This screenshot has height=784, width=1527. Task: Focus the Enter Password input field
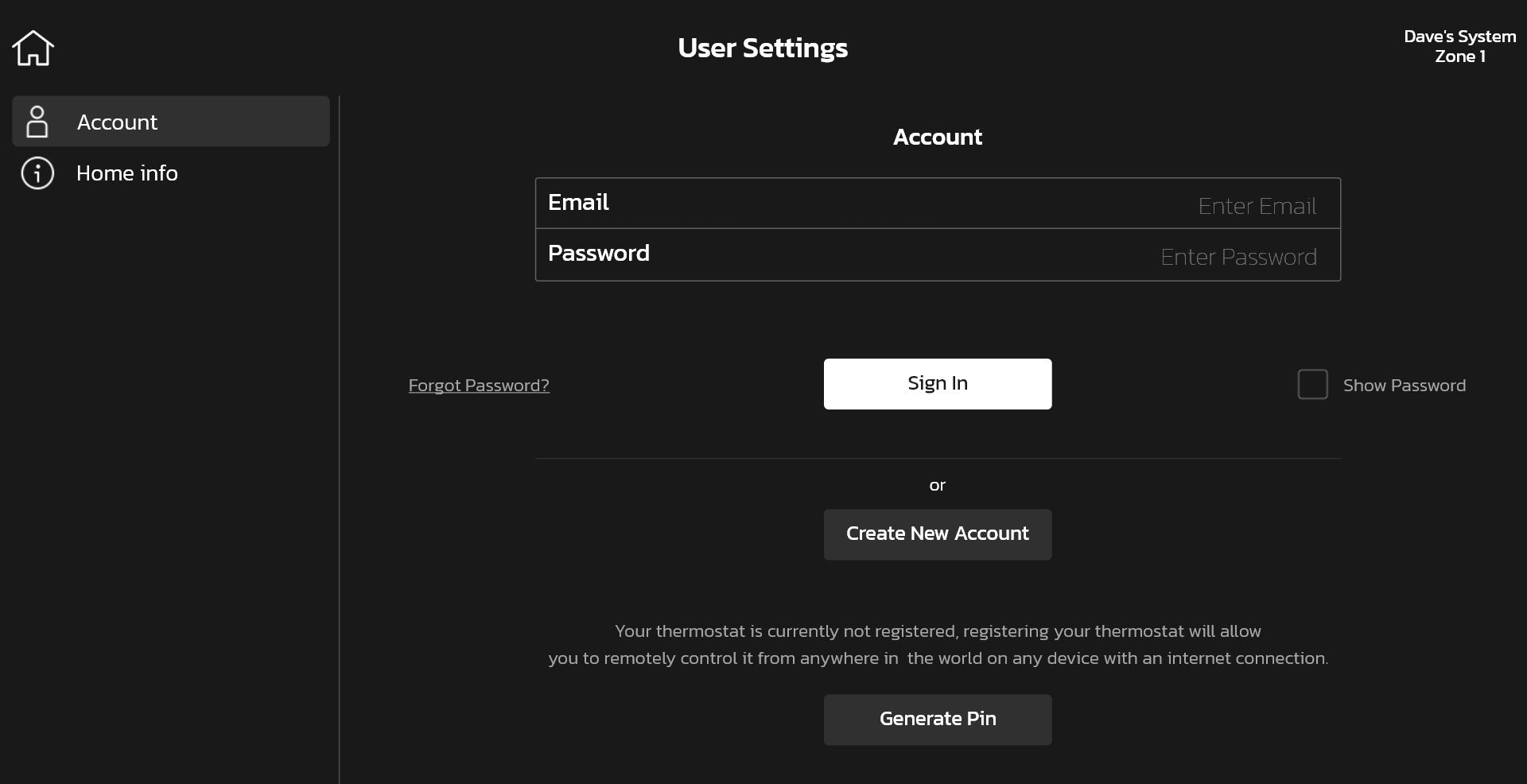click(938, 254)
